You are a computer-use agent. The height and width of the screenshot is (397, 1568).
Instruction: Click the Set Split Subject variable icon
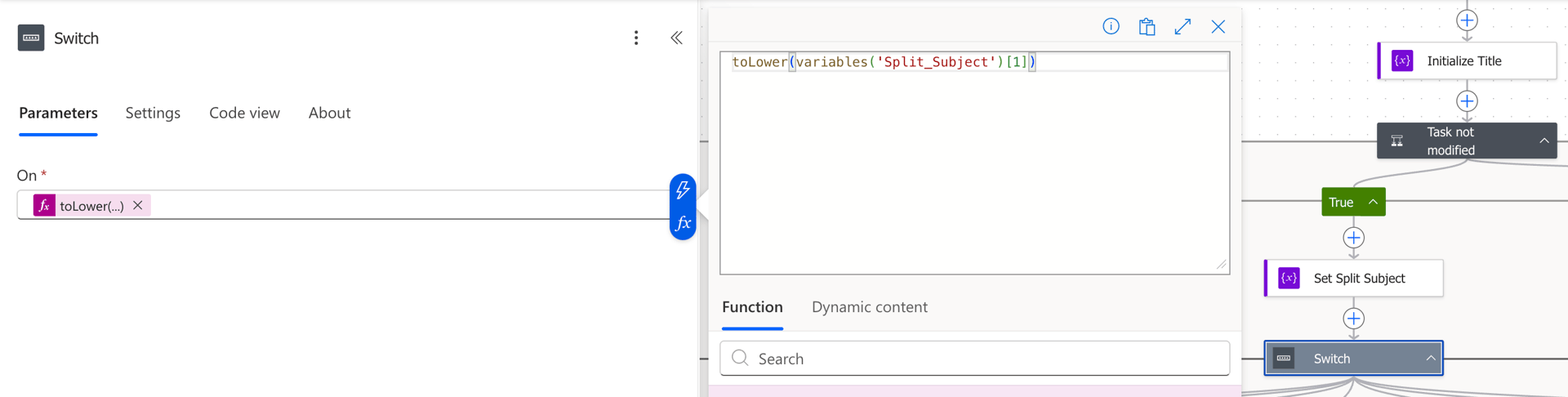(1289, 279)
